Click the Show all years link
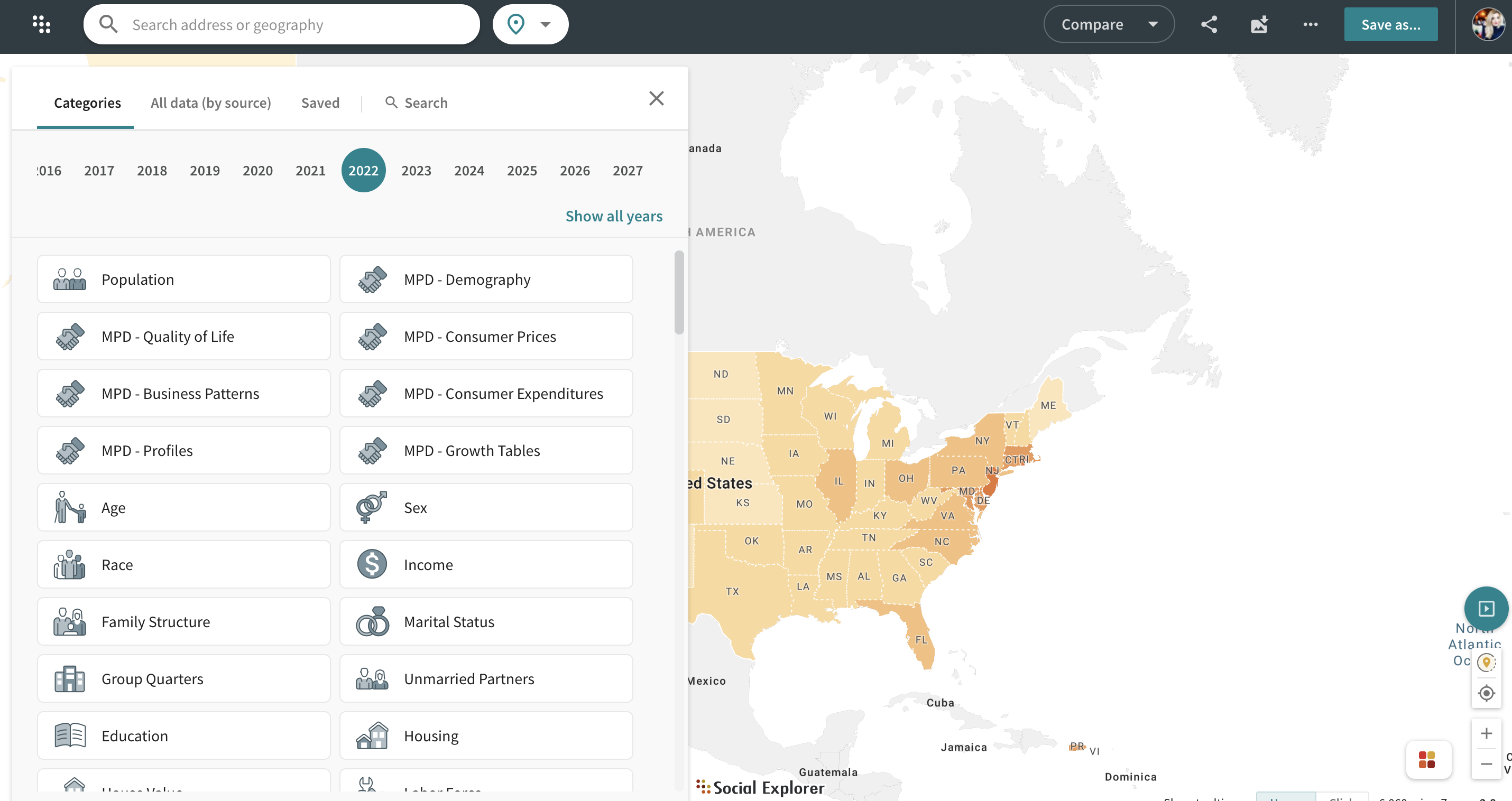 (613, 216)
